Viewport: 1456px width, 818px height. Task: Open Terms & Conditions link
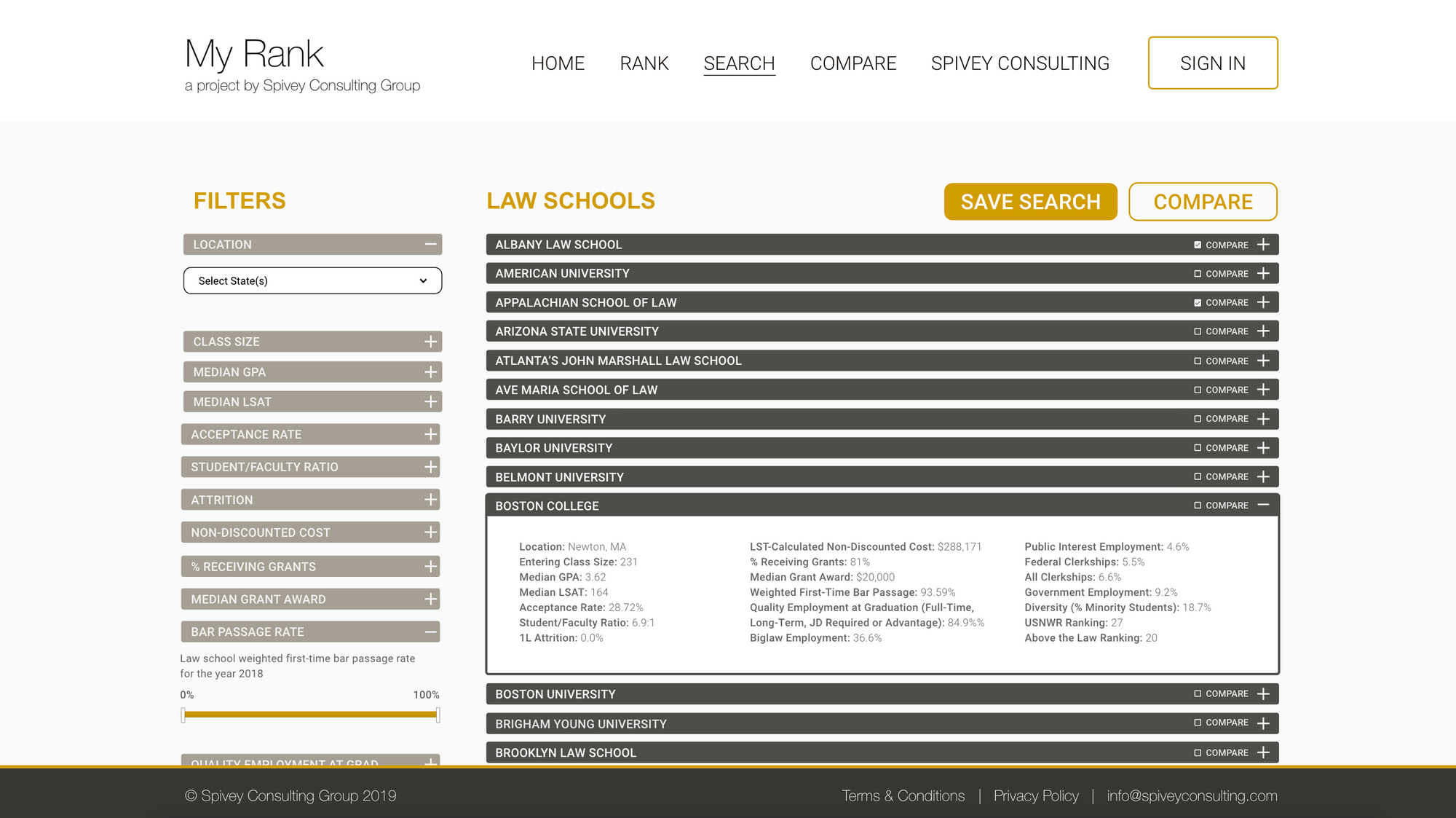point(903,795)
